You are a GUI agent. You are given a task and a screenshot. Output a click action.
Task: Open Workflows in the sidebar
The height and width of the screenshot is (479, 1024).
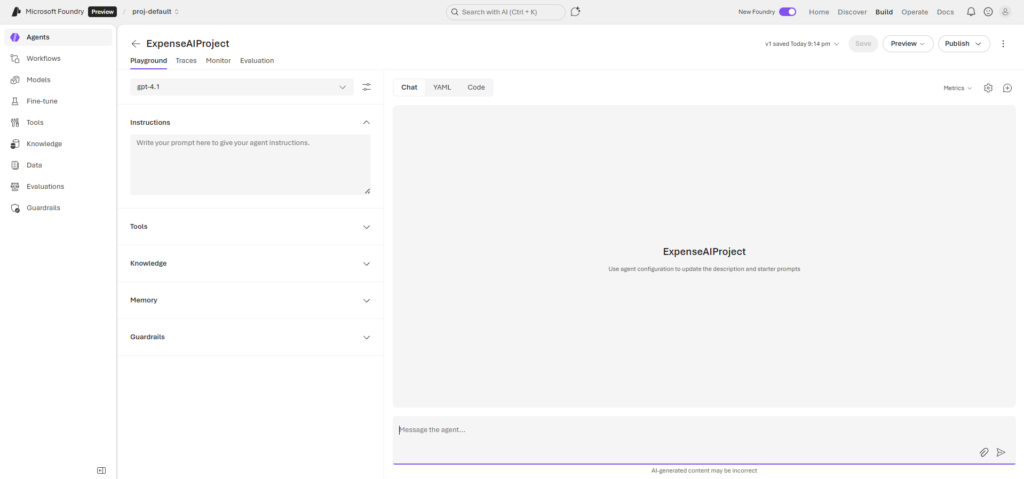[43, 58]
